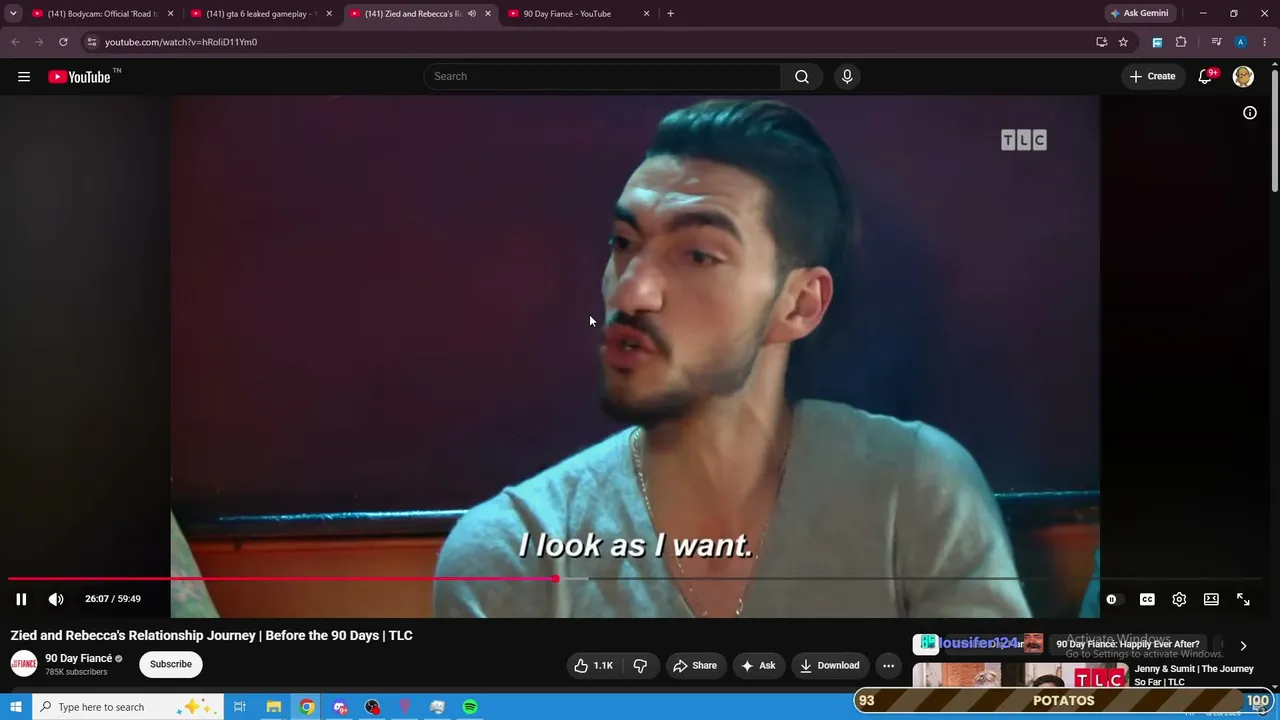Image resolution: width=1280 pixels, height=720 pixels.
Task: Mute the video volume
Action: pos(56,599)
